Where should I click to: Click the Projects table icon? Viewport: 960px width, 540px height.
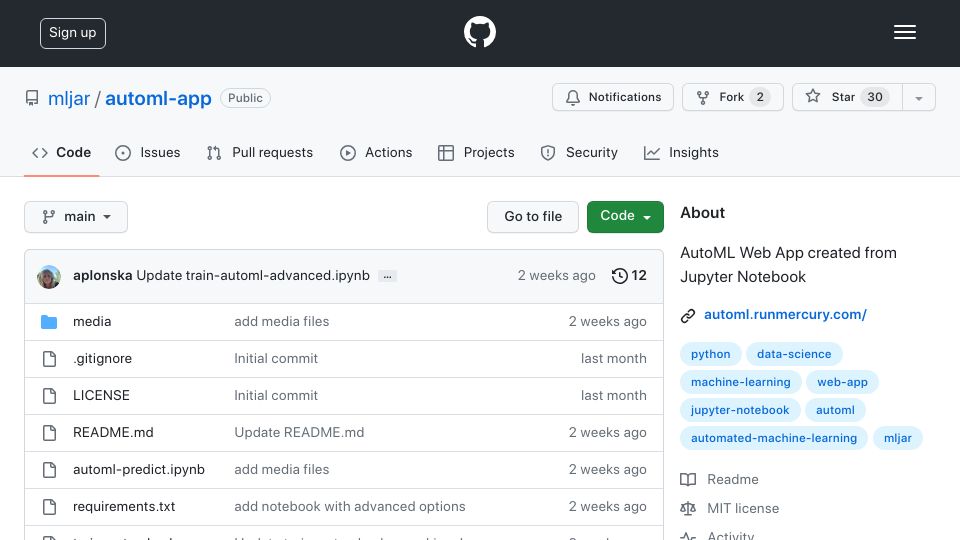[446, 153]
